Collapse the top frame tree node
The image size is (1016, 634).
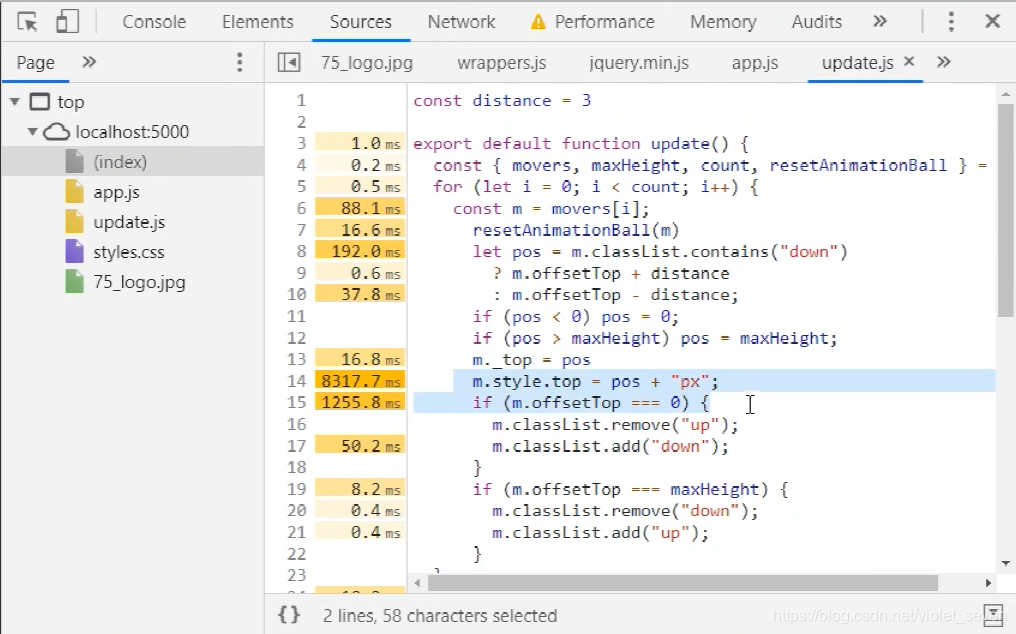coord(15,102)
